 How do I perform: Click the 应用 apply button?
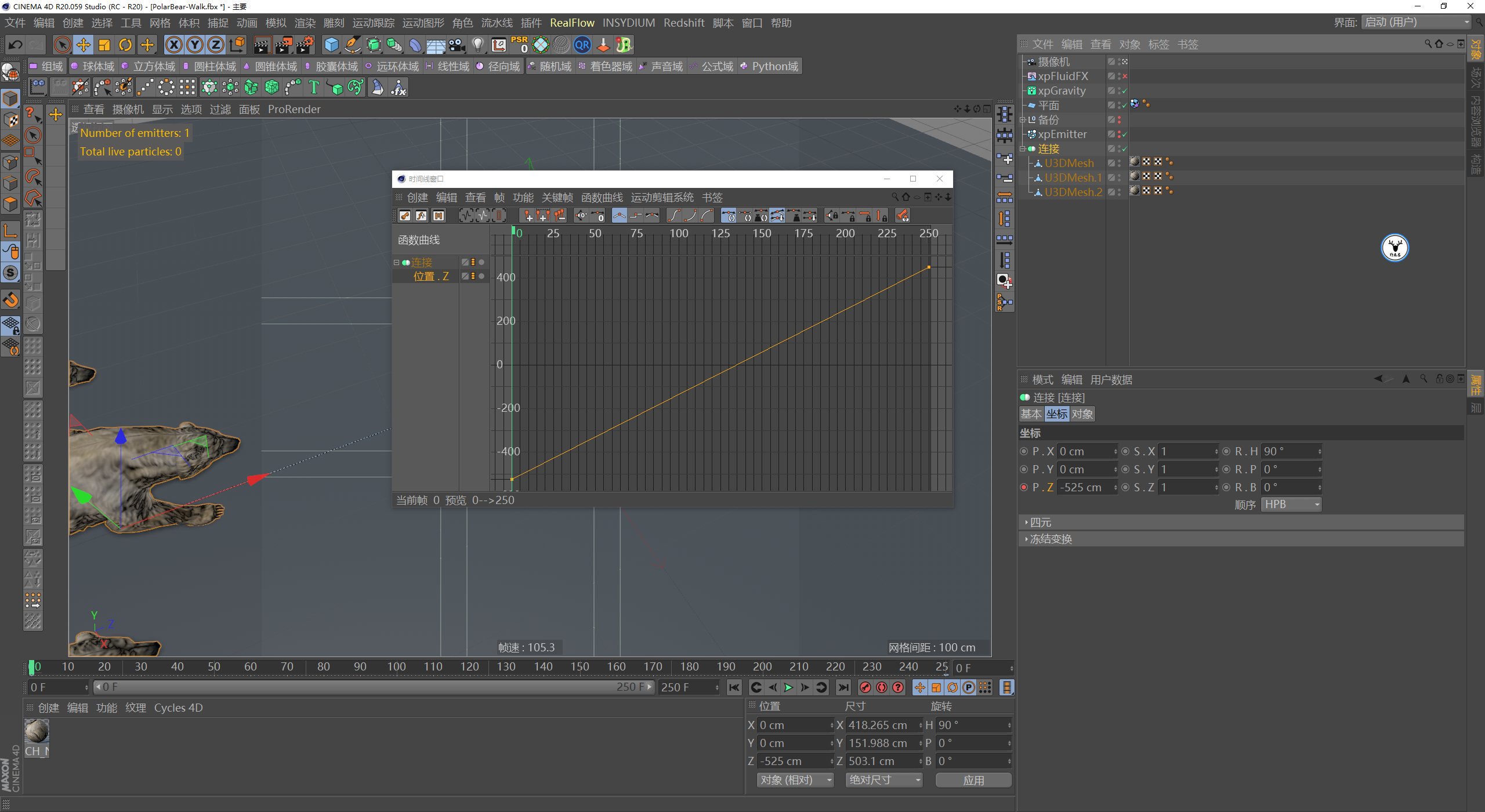pos(973,780)
